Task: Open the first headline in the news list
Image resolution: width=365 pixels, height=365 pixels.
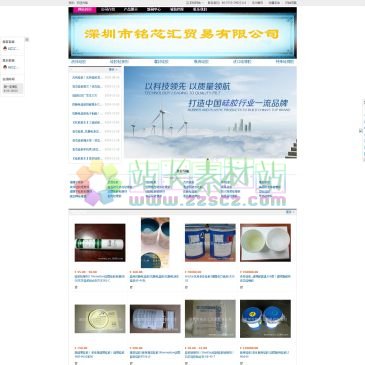Action: coord(87,77)
